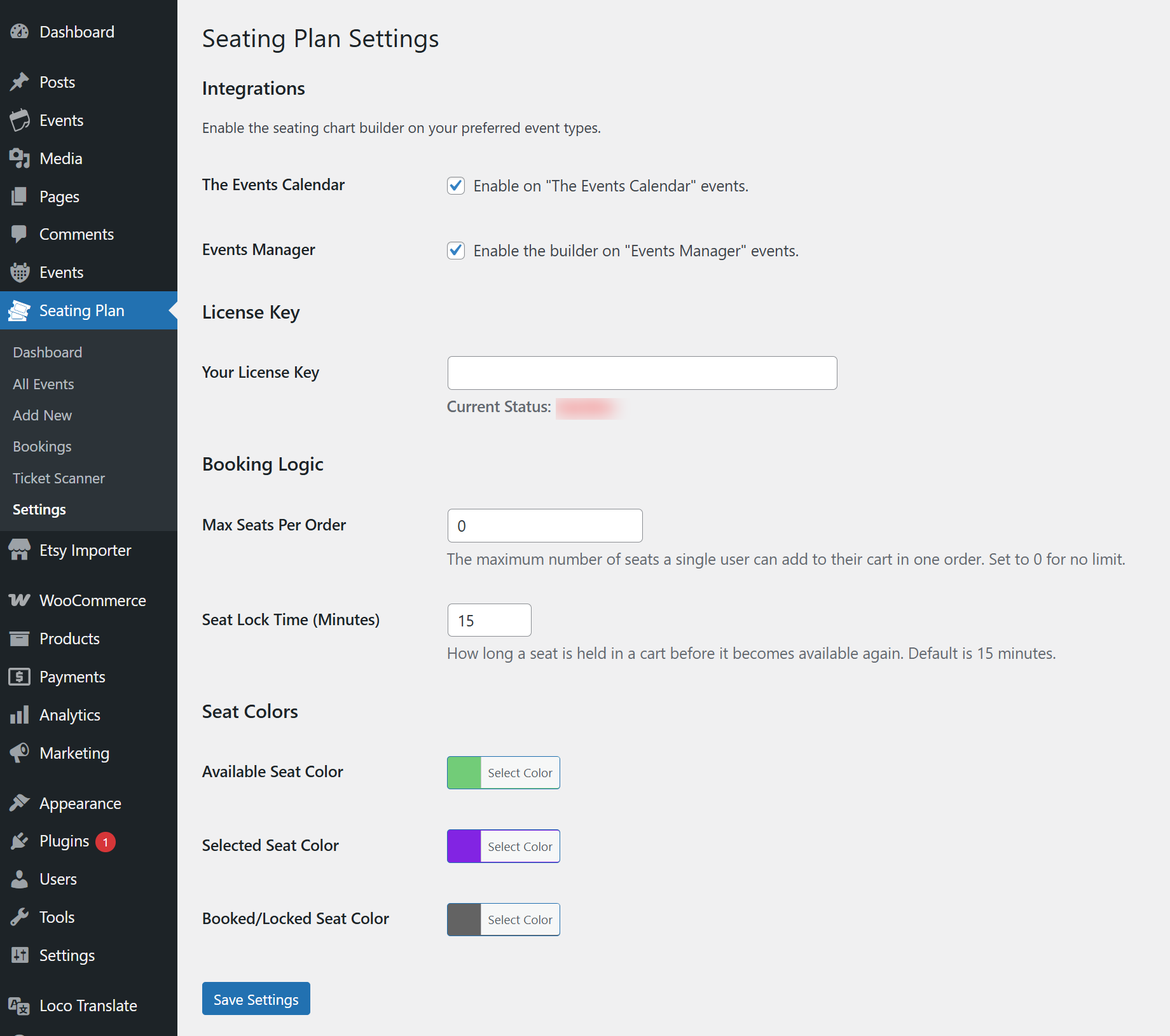Open the Media library icon

20,158
